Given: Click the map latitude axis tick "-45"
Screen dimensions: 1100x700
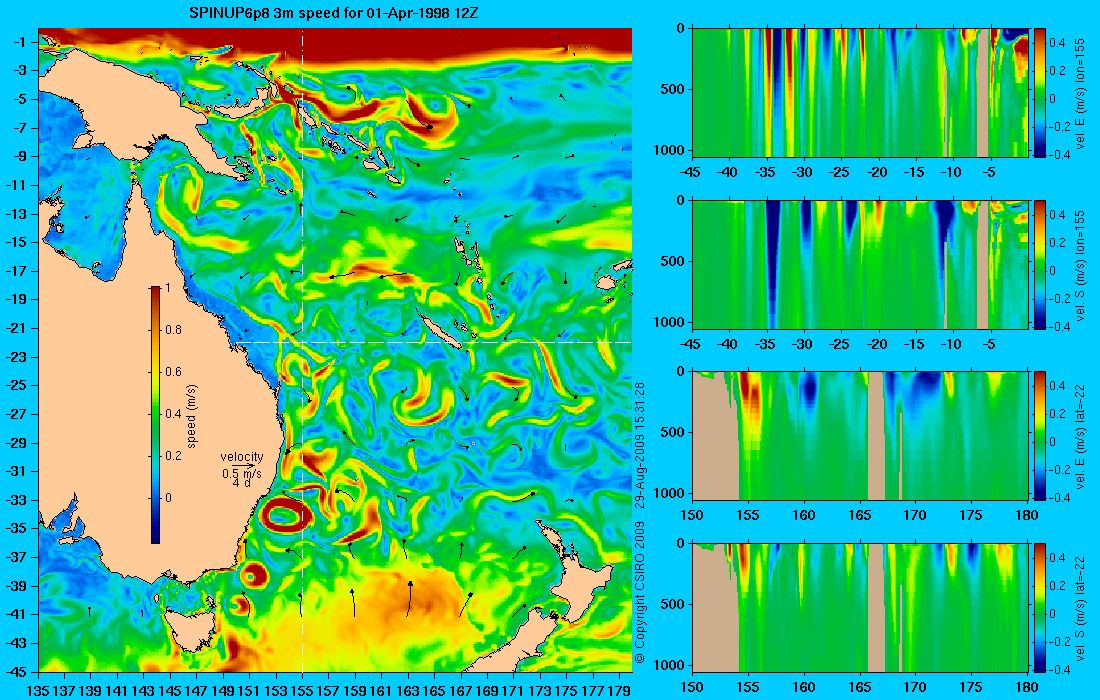Looking at the screenshot, I should (16, 671).
